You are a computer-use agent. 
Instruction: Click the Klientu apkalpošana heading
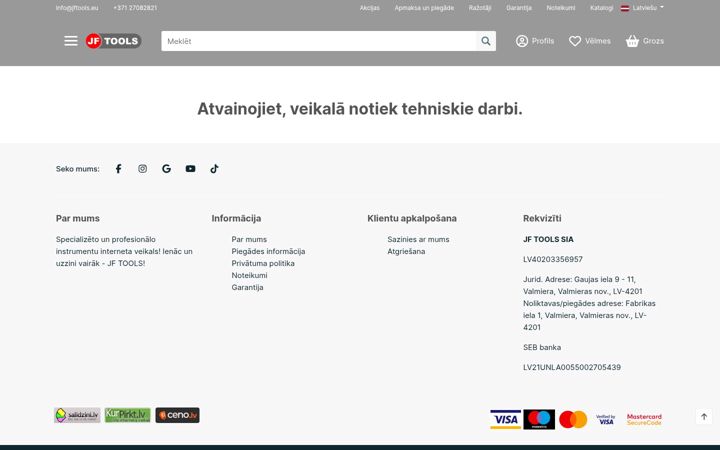(x=412, y=218)
